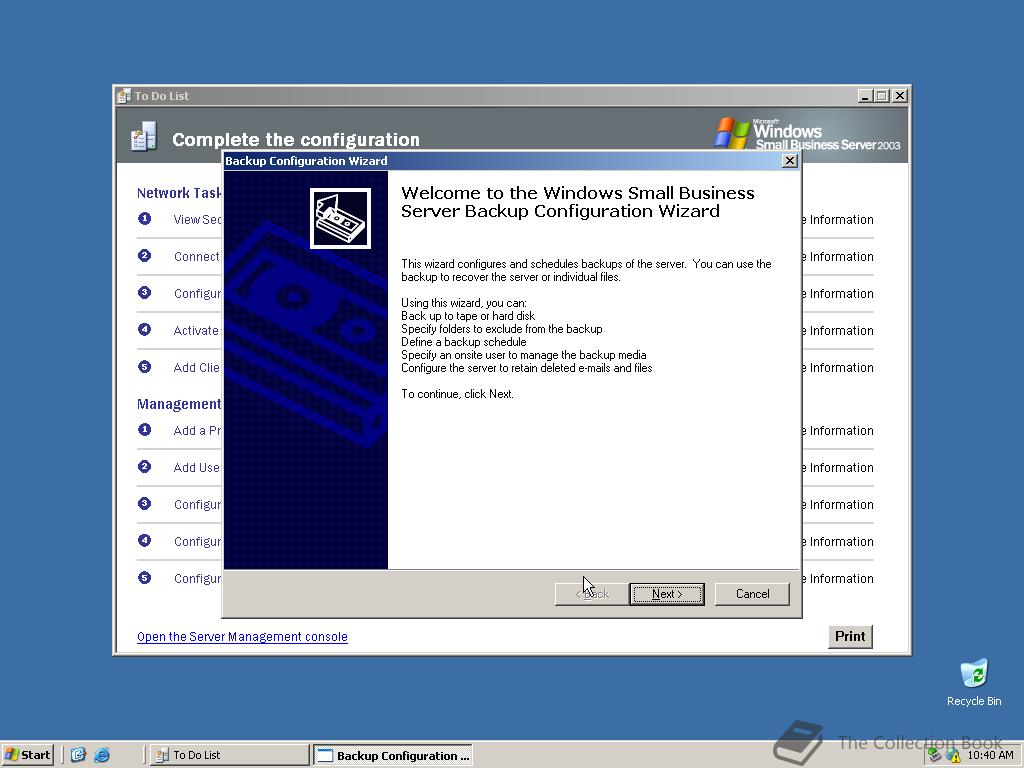
Task: Open the Connect task link in To Do List
Action: (x=197, y=257)
